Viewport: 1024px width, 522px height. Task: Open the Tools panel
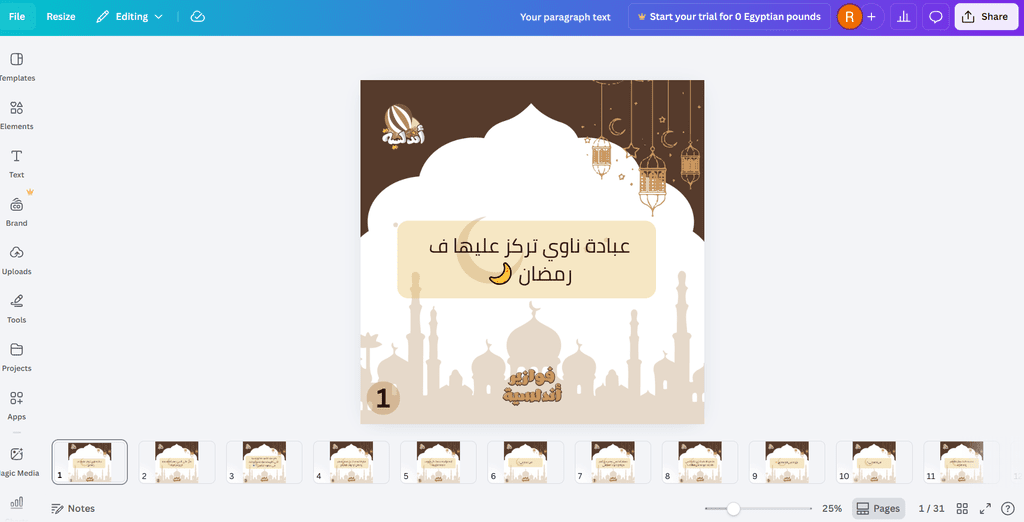(x=16, y=308)
